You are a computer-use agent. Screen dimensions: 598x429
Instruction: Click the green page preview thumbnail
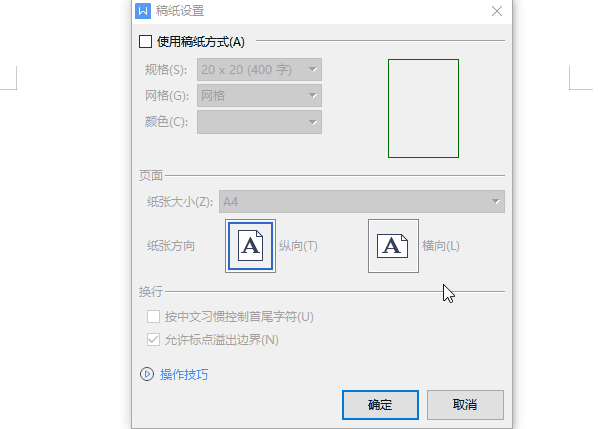(423, 108)
